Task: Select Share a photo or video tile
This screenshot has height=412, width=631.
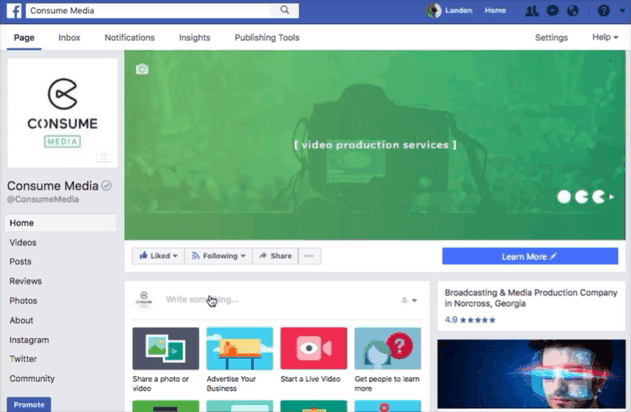Action: [x=165, y=360]
